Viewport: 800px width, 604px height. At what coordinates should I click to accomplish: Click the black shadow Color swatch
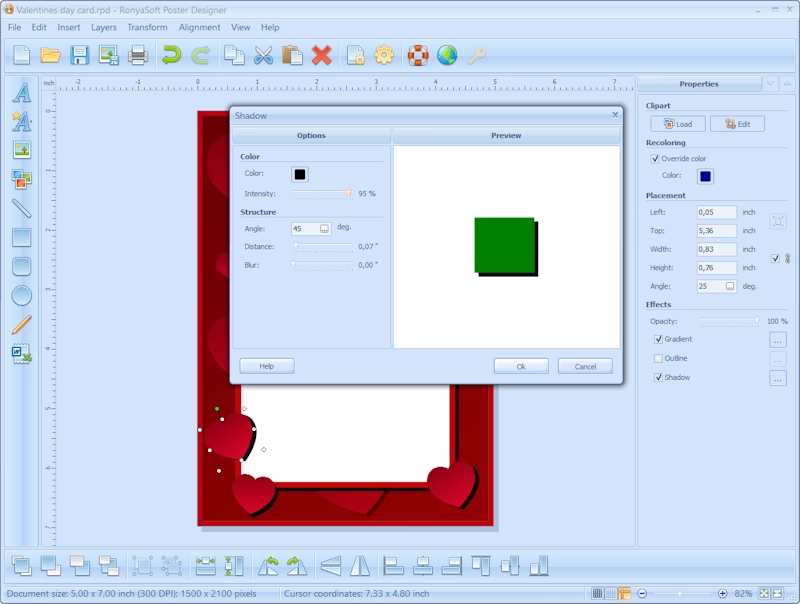300,174
